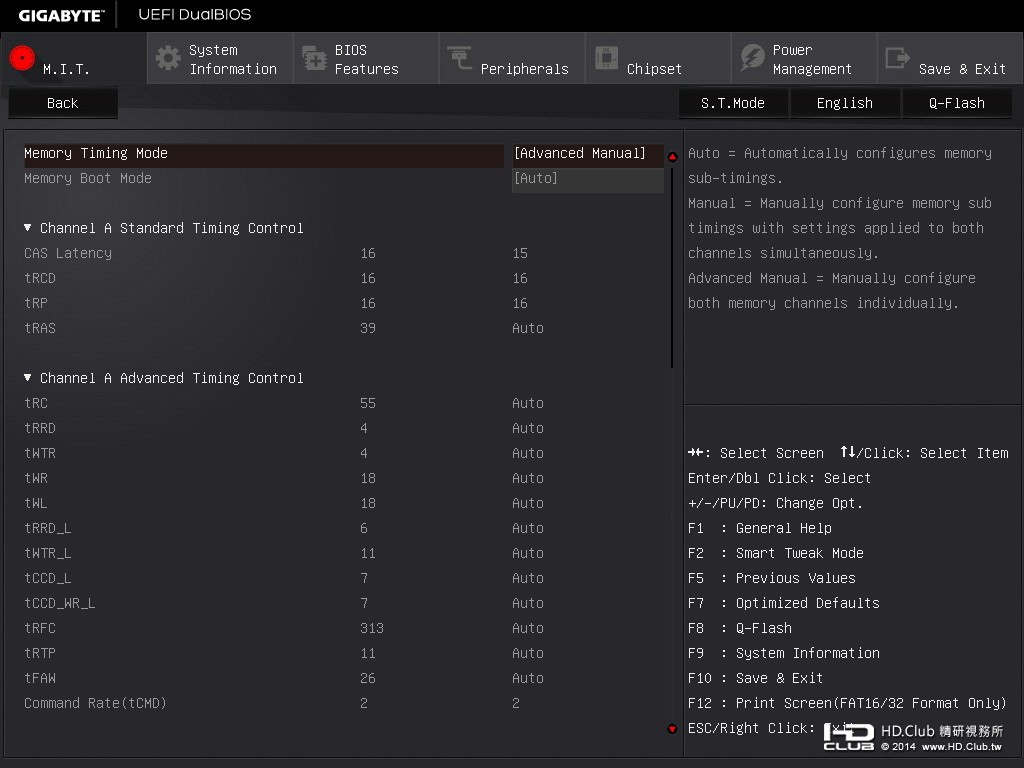
Task: Click the Save & Exit door icon
Action: click(897, 58)
